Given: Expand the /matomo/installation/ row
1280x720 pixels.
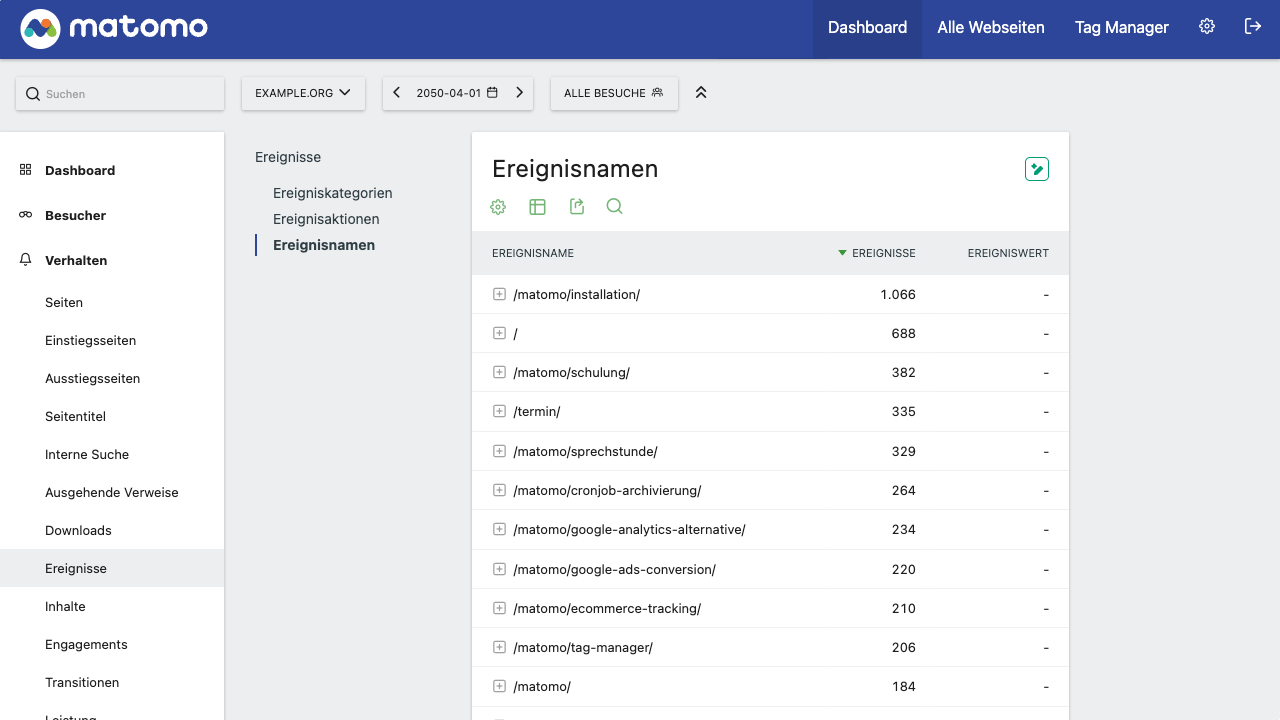Looking at the screenshot, I should 499,294.
